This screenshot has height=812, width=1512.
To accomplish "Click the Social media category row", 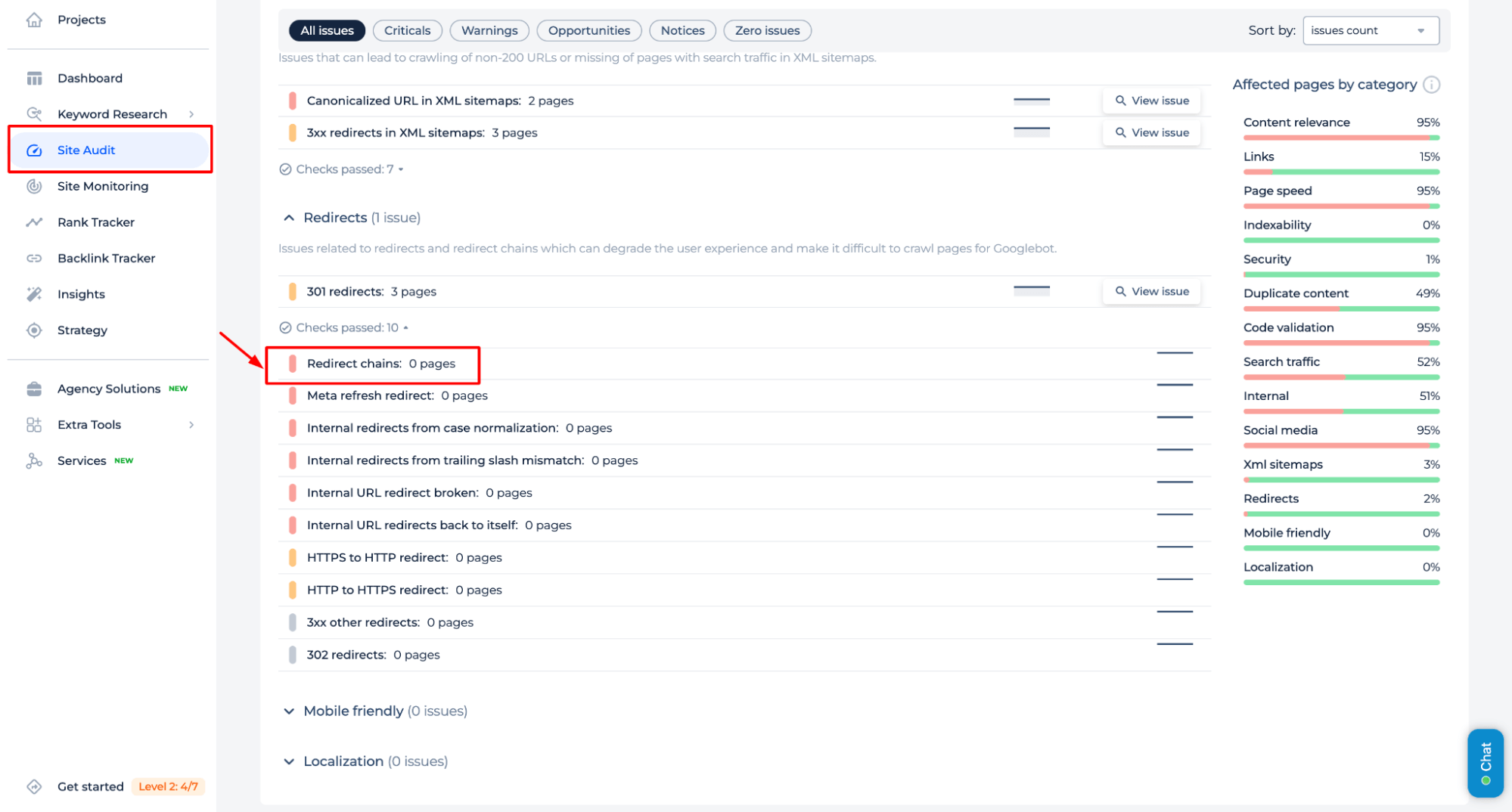I will click(x=1341, y=435).
